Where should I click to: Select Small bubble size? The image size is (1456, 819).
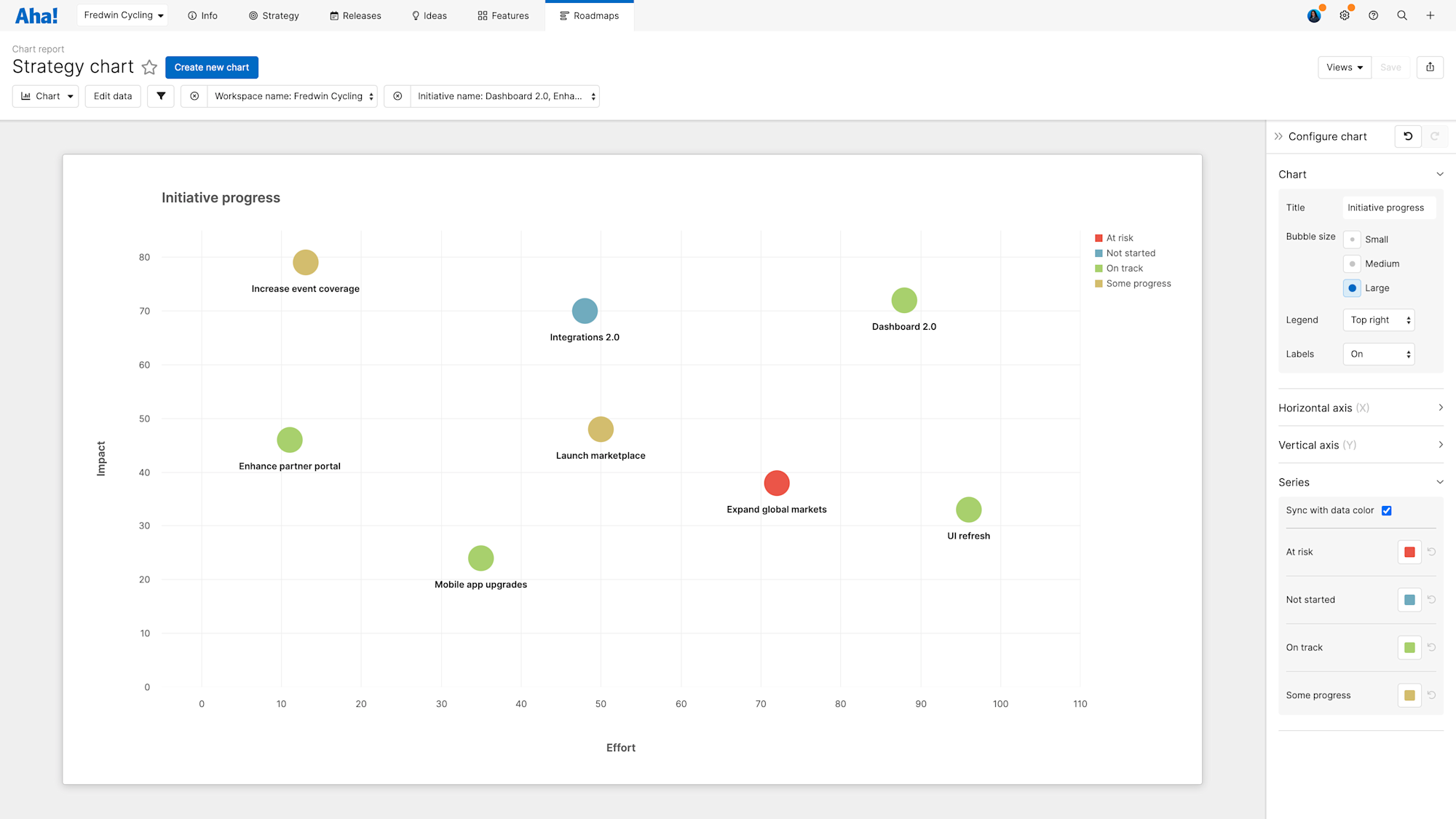pos(1352,240)
